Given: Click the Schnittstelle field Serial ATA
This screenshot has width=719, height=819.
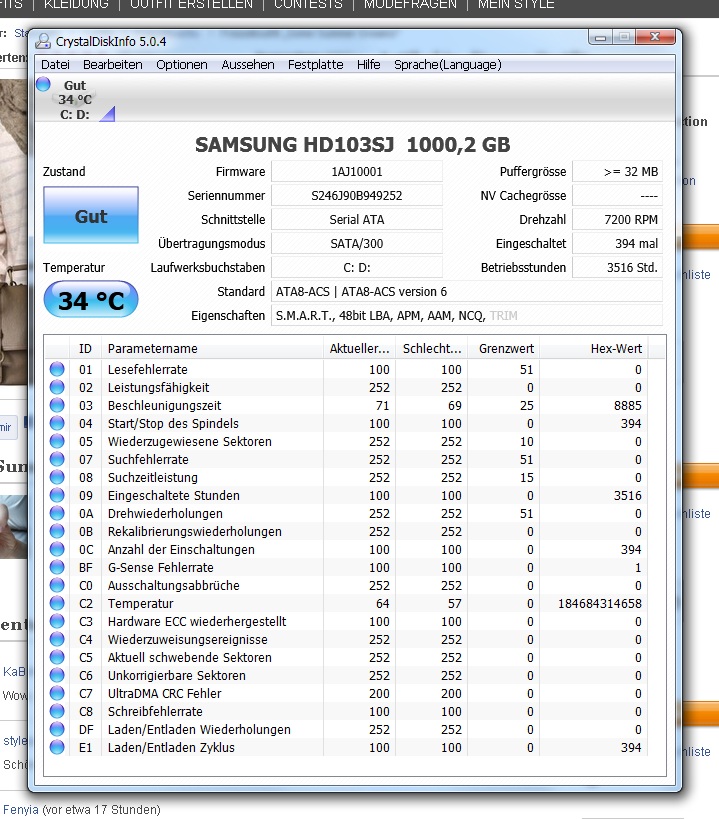Looking at the screenshot, I should [357, 219].
